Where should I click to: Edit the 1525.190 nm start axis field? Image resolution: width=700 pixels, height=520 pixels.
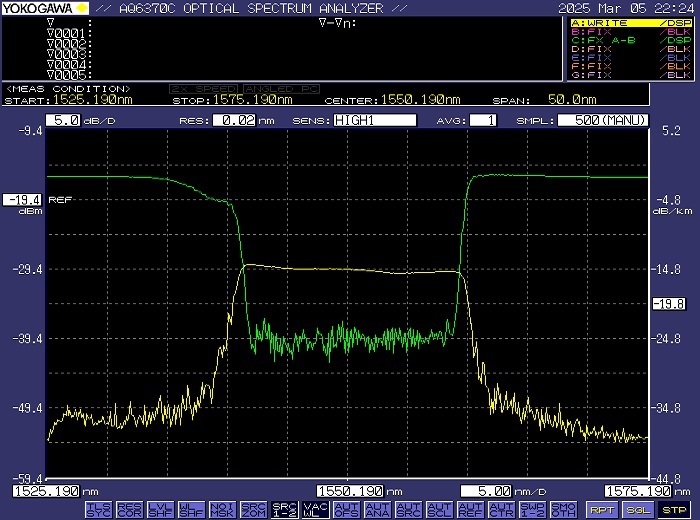coord(46,491)
